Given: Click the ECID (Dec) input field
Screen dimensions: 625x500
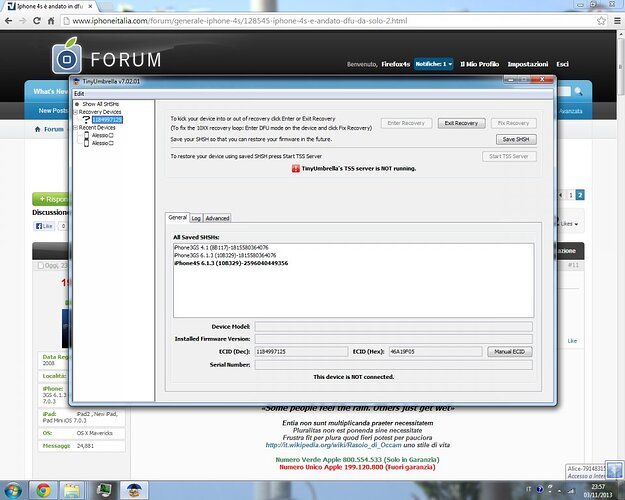Looking at the screenshot, I should tap(300, 353).
